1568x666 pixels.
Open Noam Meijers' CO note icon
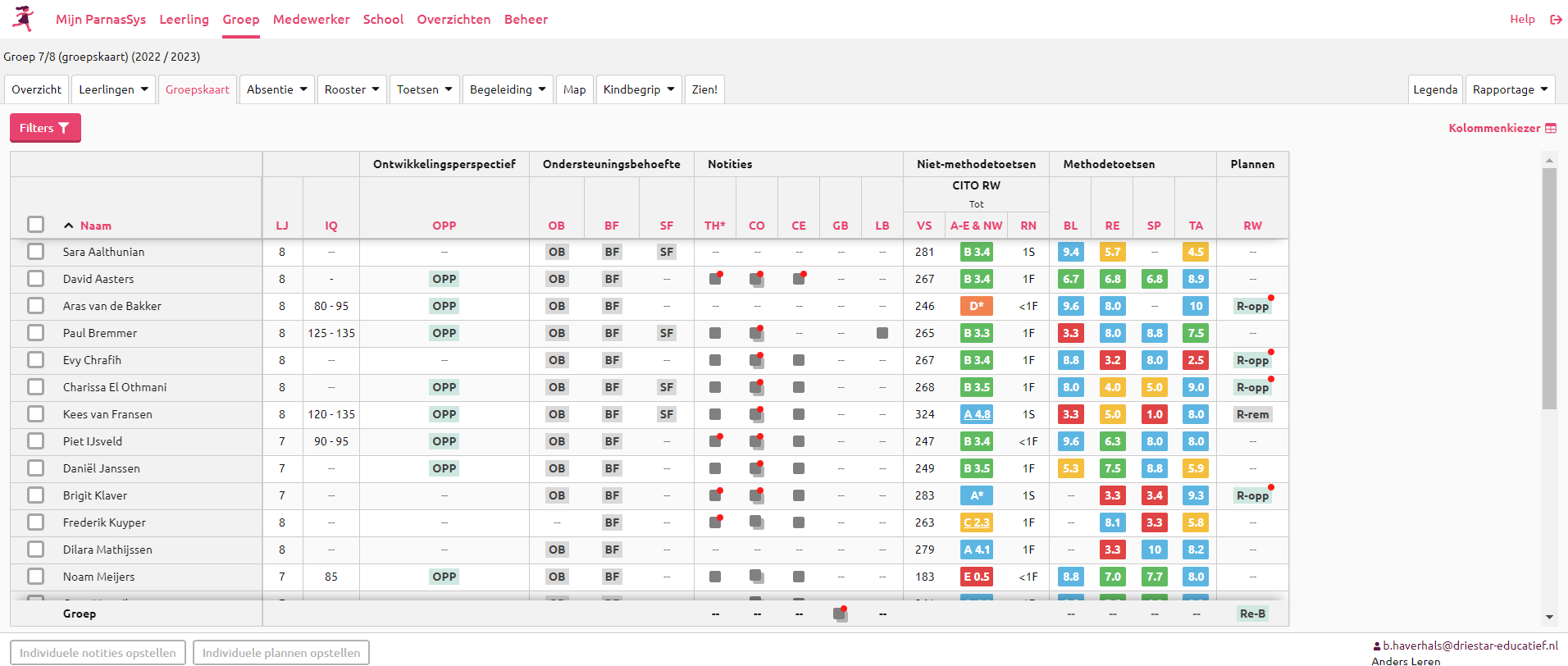pos(757,577)
